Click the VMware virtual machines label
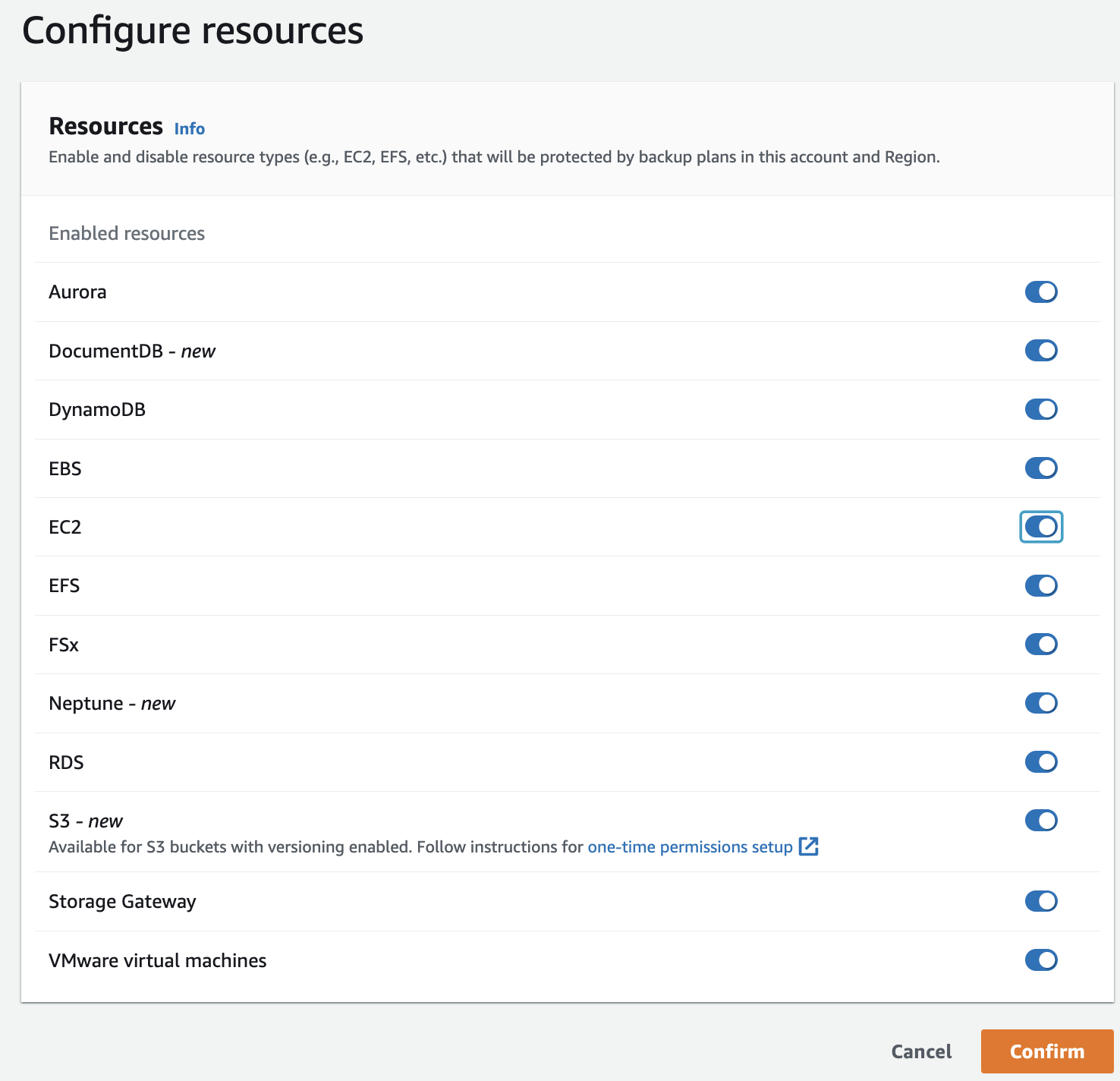This screenshot has width=1120, height=1081. coord(158,960)
